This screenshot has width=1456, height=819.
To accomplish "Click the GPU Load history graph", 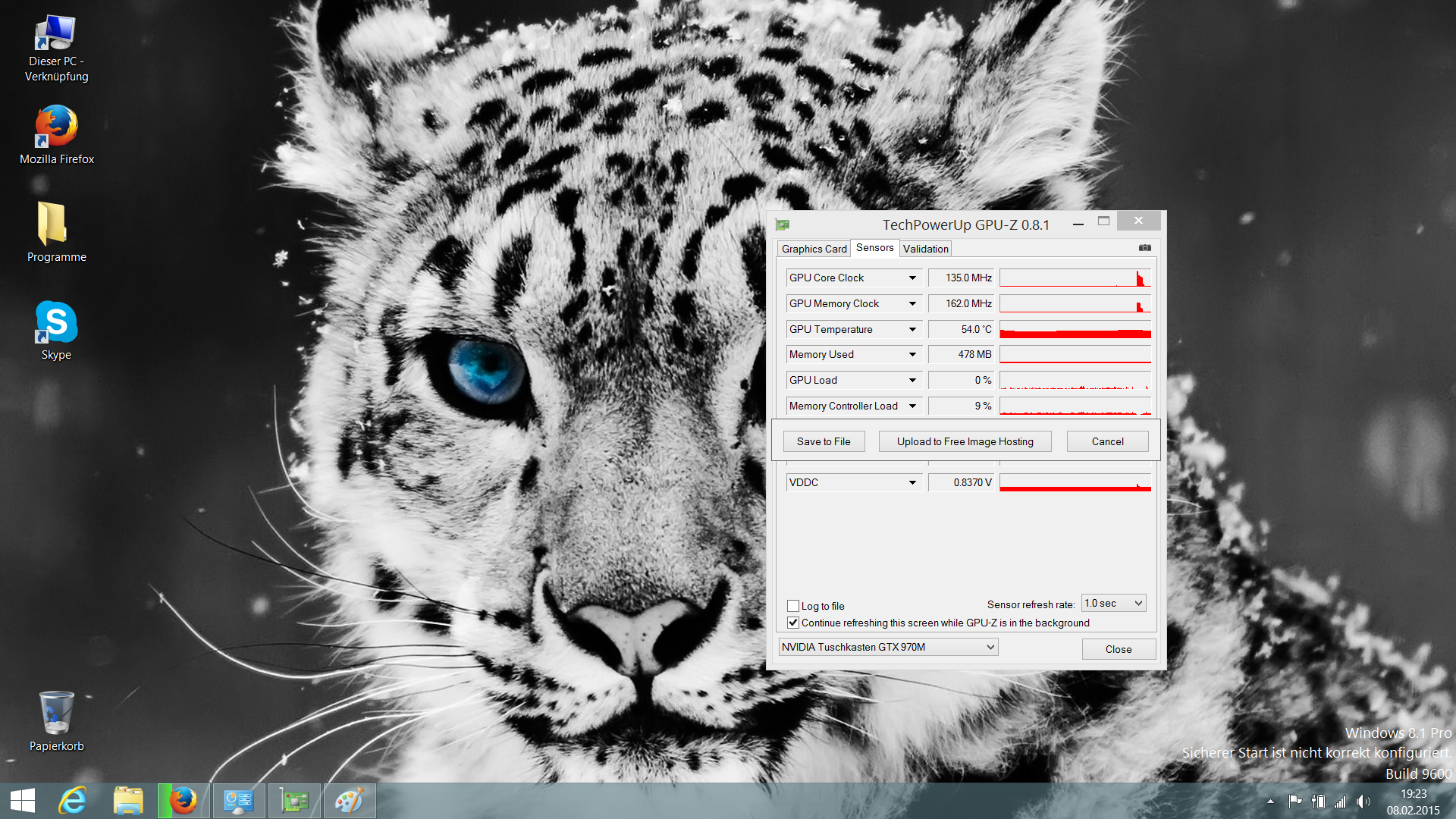I will (x=1075, y=380).
